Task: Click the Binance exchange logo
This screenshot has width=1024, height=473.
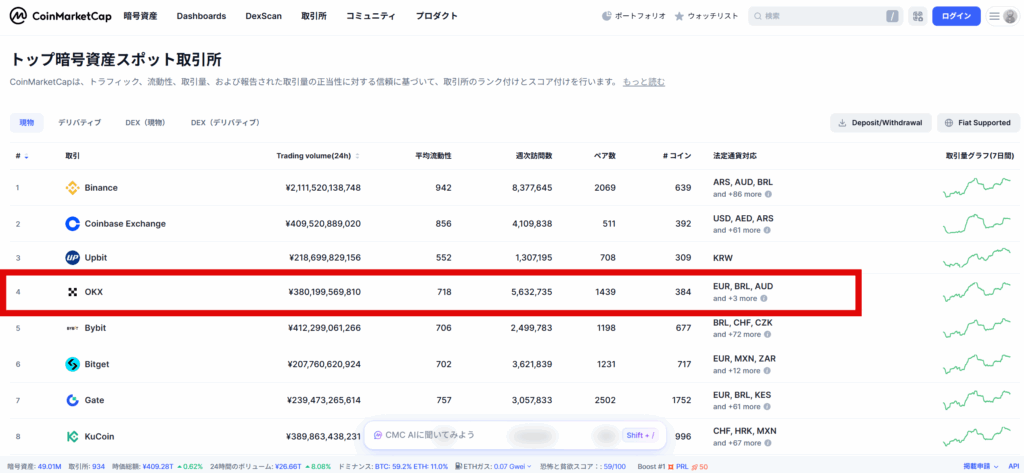Action: (72, 188)
